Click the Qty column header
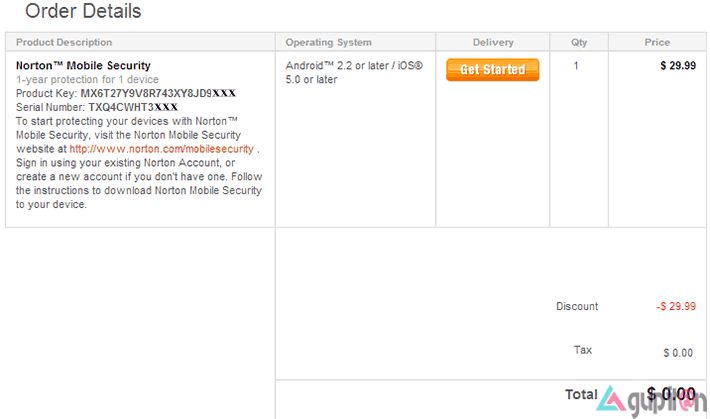The width and height of the screenshot is (710, 419). [579, 42]
